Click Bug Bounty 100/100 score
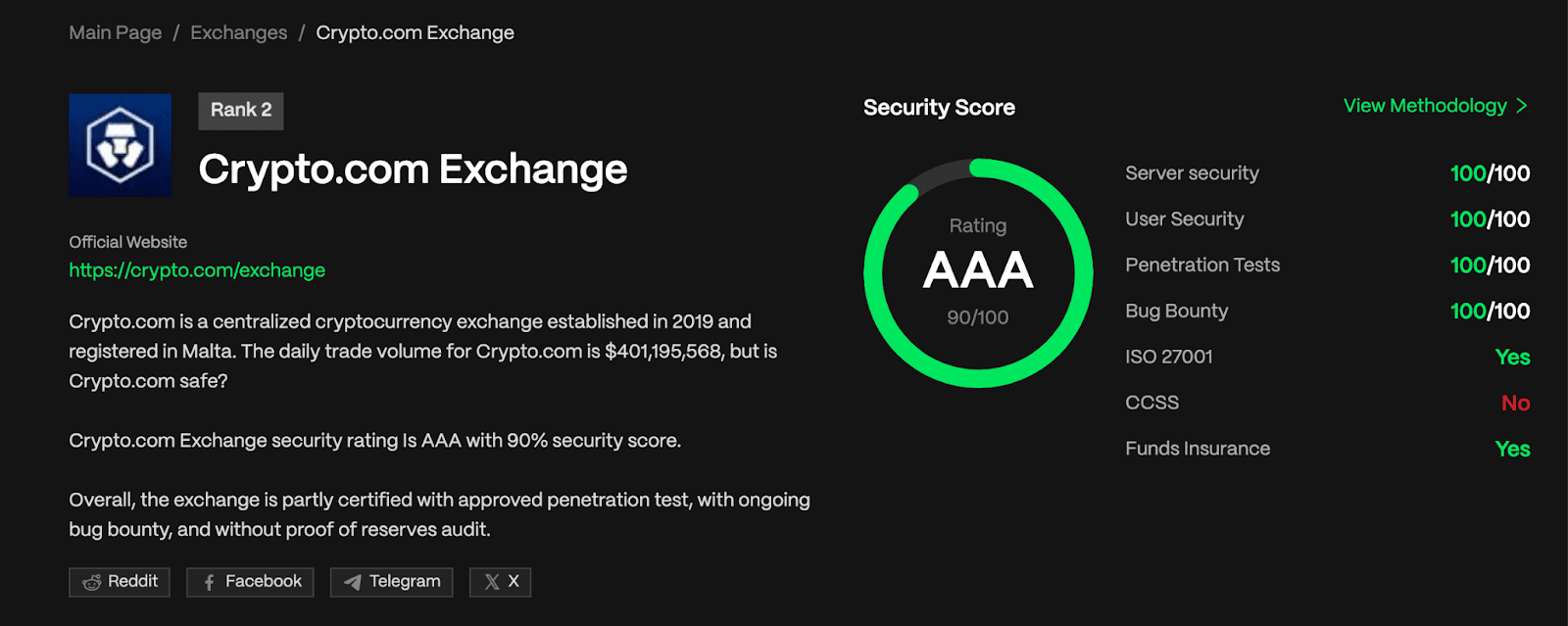The image size is (1568, 626). (x=1490, y=312)
